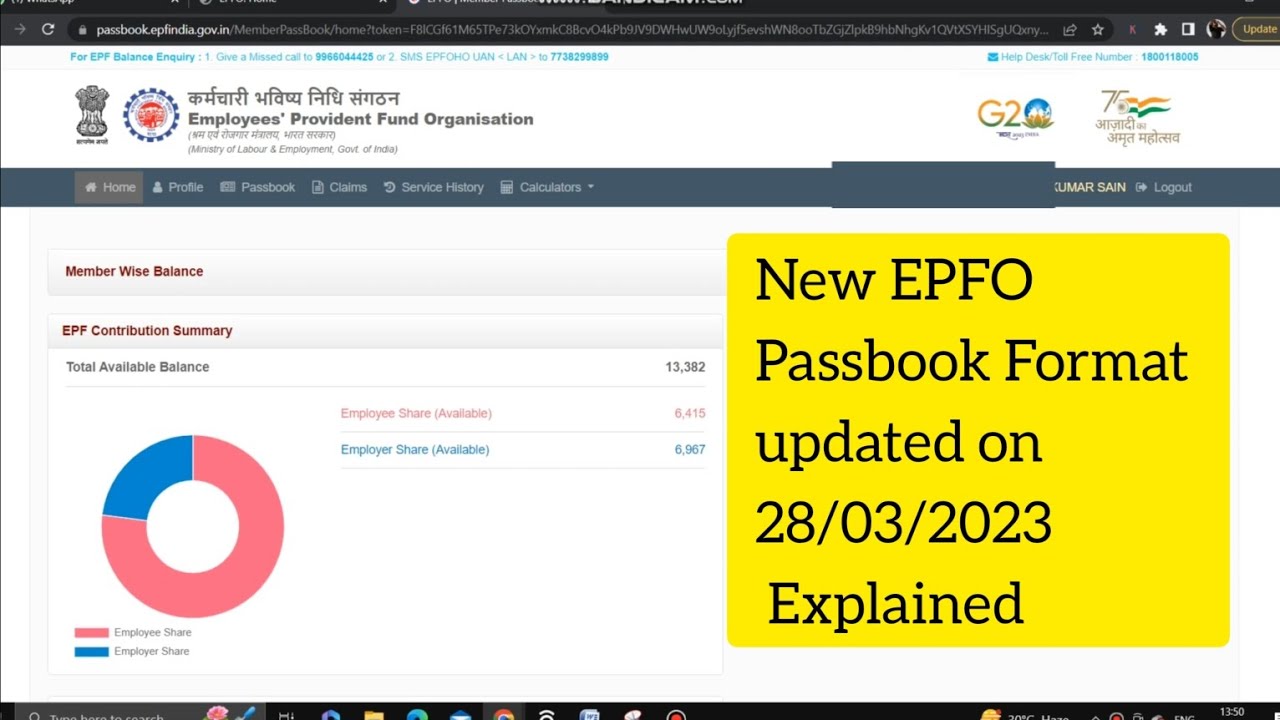
Task: Click the Employee Share amount 6,415
Action: click(690, 413)
